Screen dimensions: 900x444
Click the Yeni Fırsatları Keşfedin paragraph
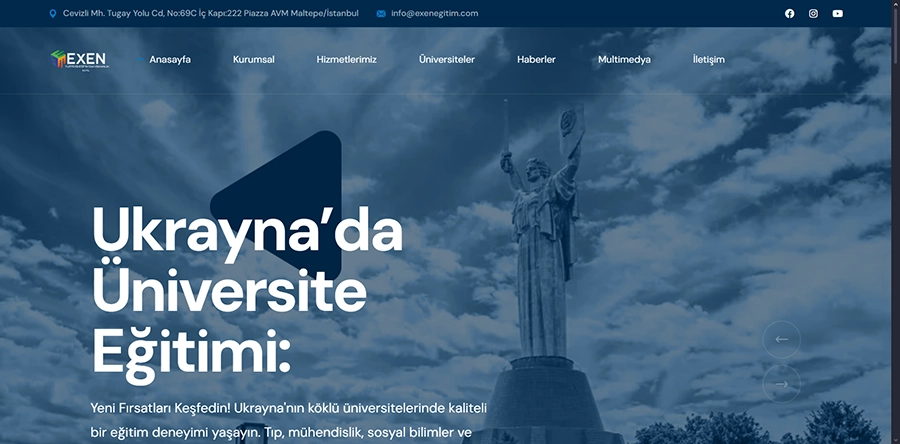pos(289,422)
